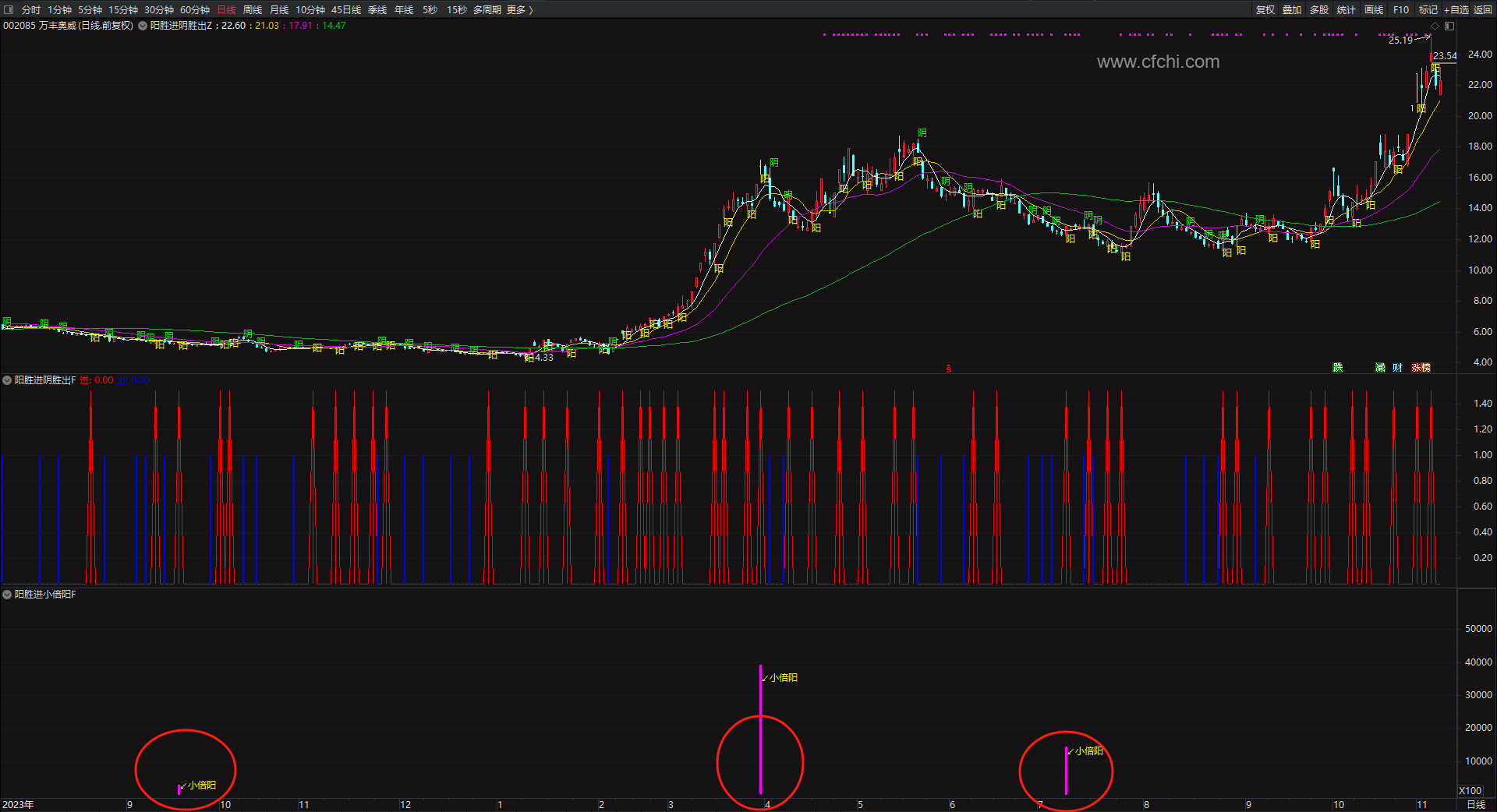This screenshot has height=812, width=1497.
Task: Activate the 画线 drawing tools
Action: (x=1374, y=9)
